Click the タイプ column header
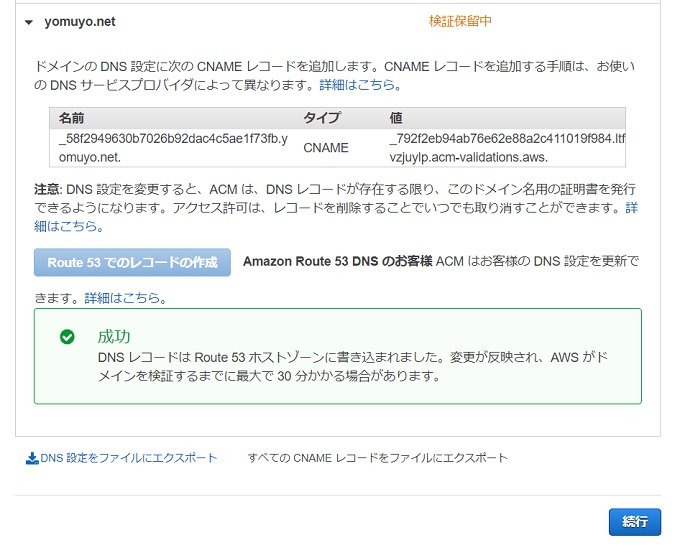Viewport: 680px width, 558px height. point(321,118)
